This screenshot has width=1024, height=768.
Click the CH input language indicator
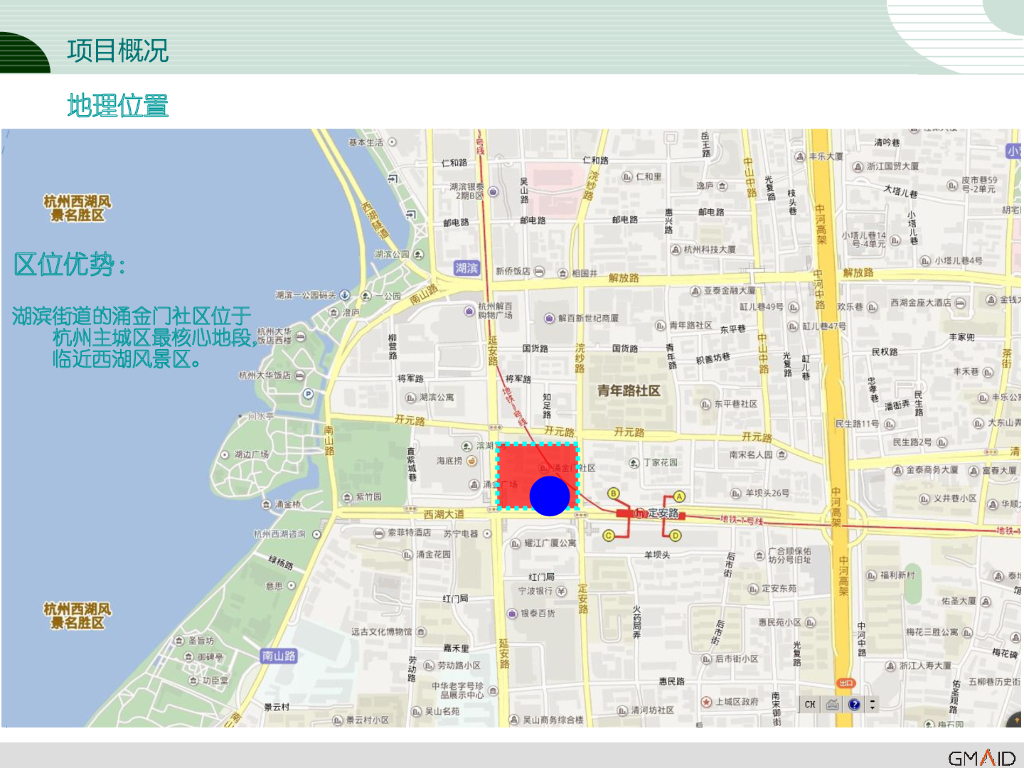point(810,705)
